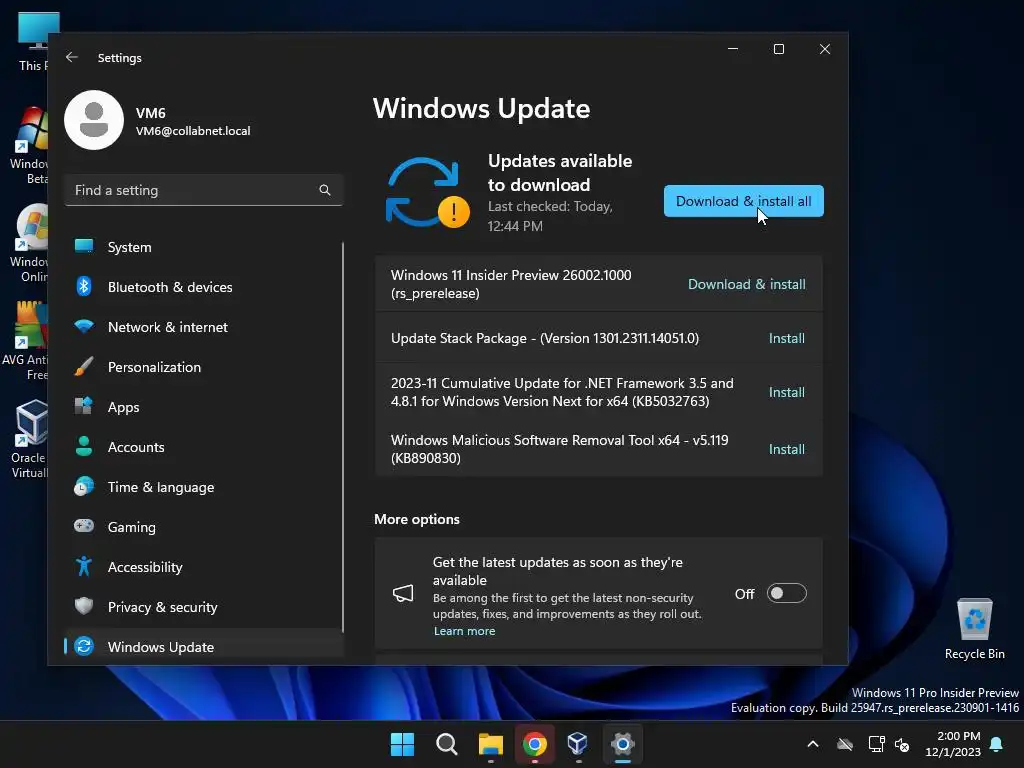Viewport: 1024px width, 768px height.
Task: Go back using the Settings back arrow
Action: tap(72, 57)
